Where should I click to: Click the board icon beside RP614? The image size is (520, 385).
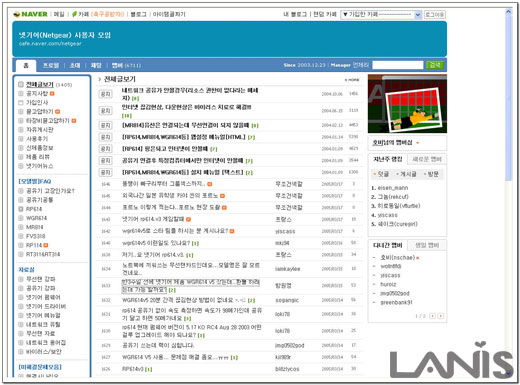coord(21,209)
